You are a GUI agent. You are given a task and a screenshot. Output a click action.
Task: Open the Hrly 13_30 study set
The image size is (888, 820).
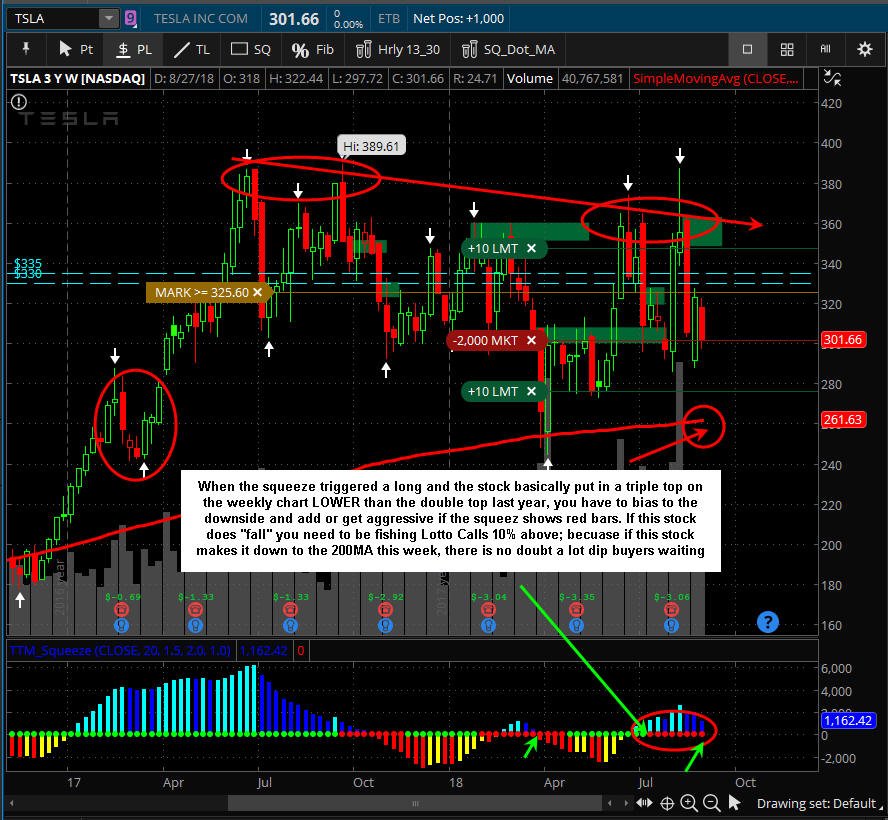[398, 50]
